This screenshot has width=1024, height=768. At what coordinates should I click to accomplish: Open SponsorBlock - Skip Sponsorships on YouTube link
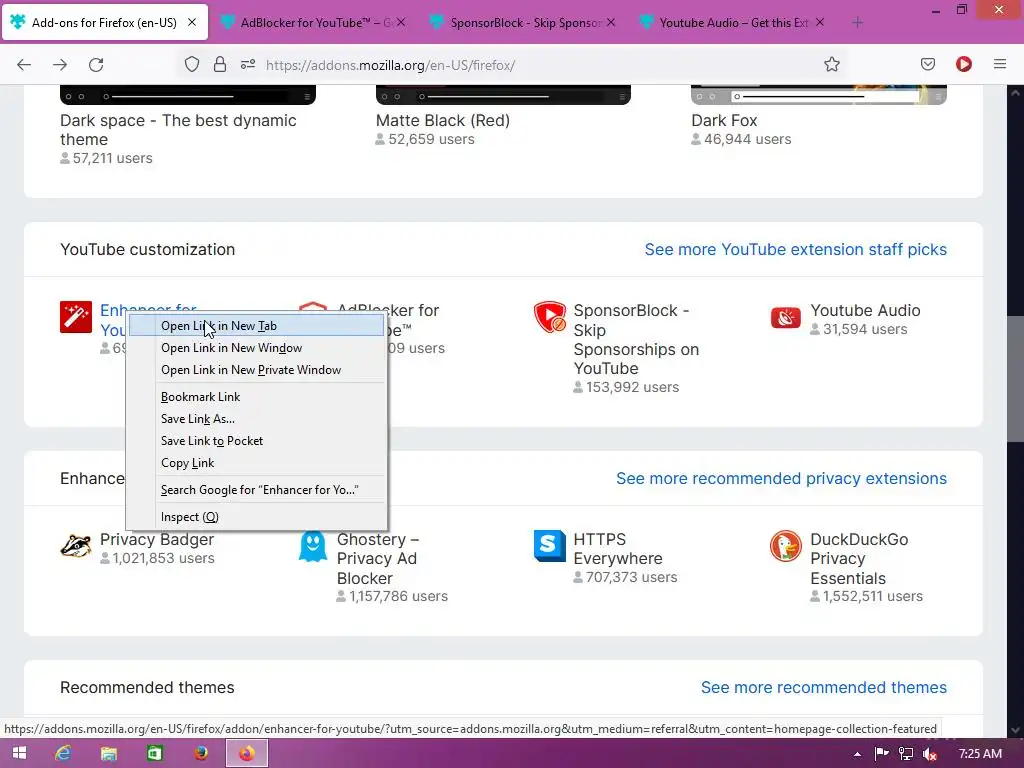[636, 340]
